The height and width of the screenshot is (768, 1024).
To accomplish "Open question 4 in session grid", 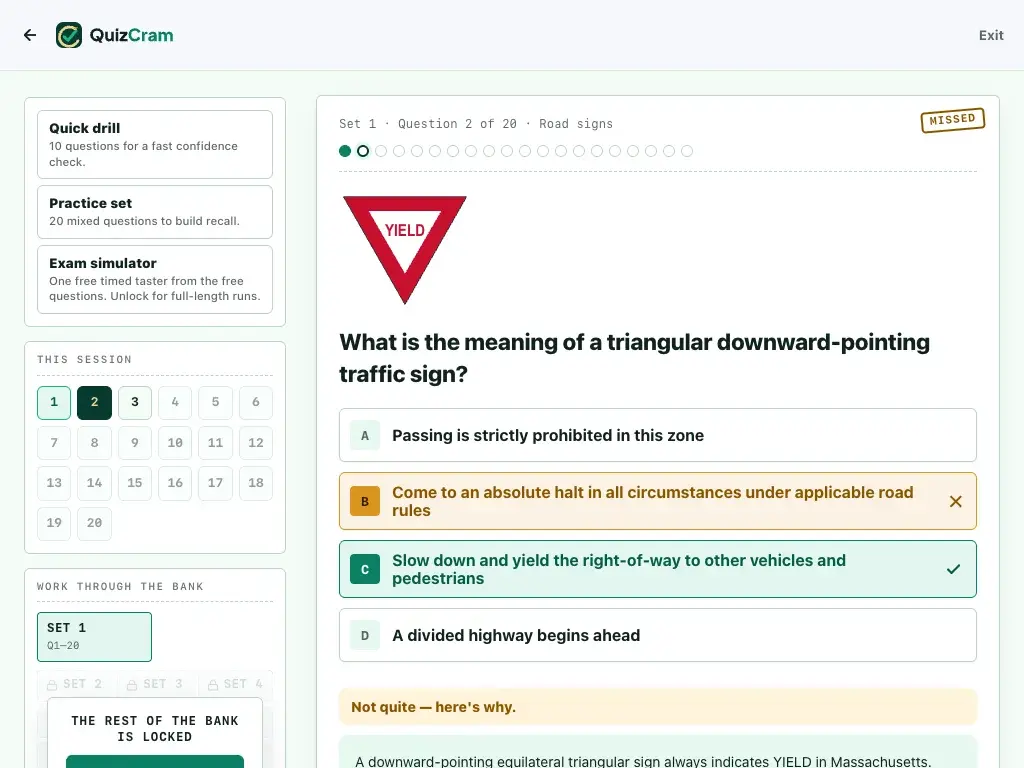I will pyautogui.click(x=175, y=402).
